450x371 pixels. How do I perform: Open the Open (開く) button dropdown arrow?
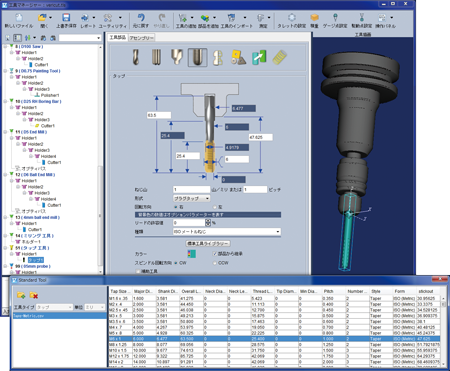coord(50,17)
